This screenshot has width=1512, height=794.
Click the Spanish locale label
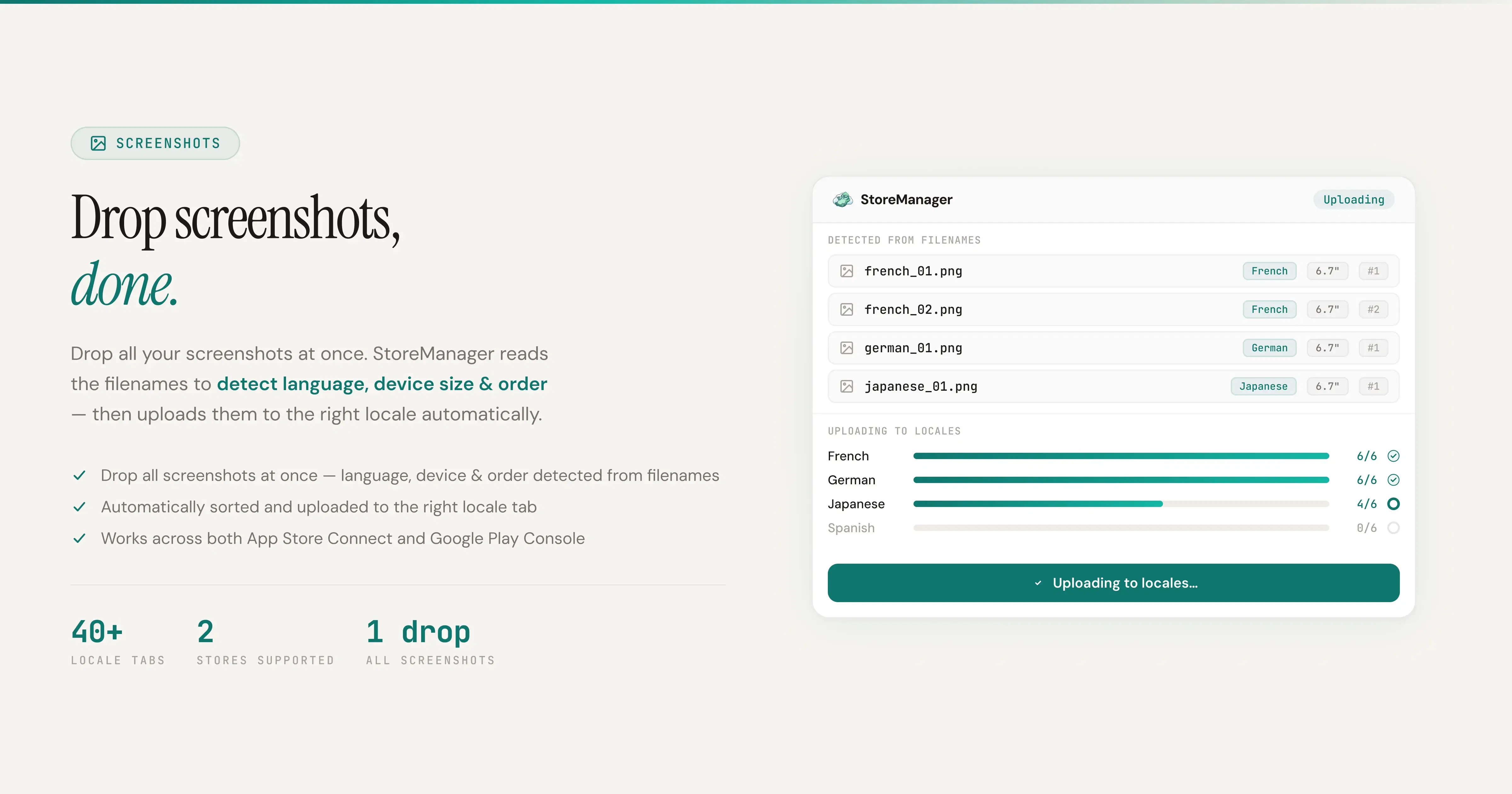coord(851,528)
